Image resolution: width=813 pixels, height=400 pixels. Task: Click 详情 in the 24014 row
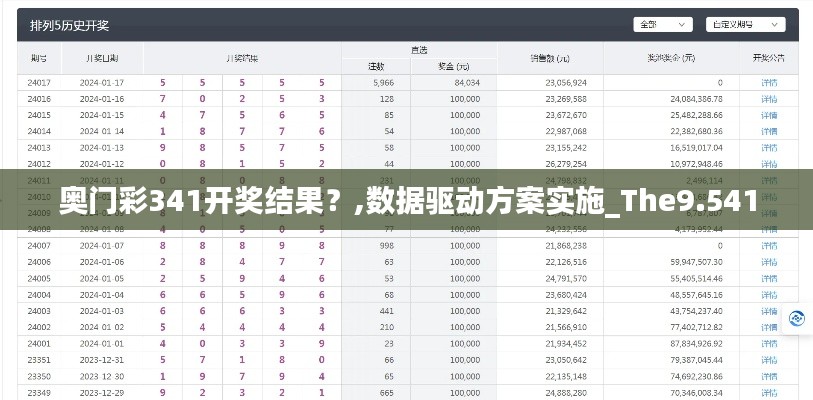coord(768,131)
